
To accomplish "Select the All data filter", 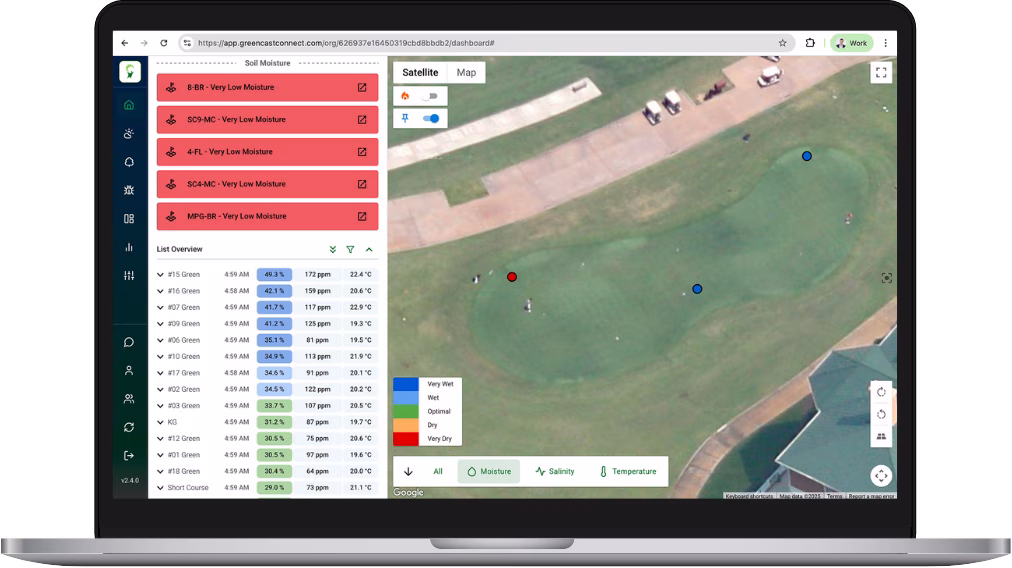I will [x=438, y=472].
